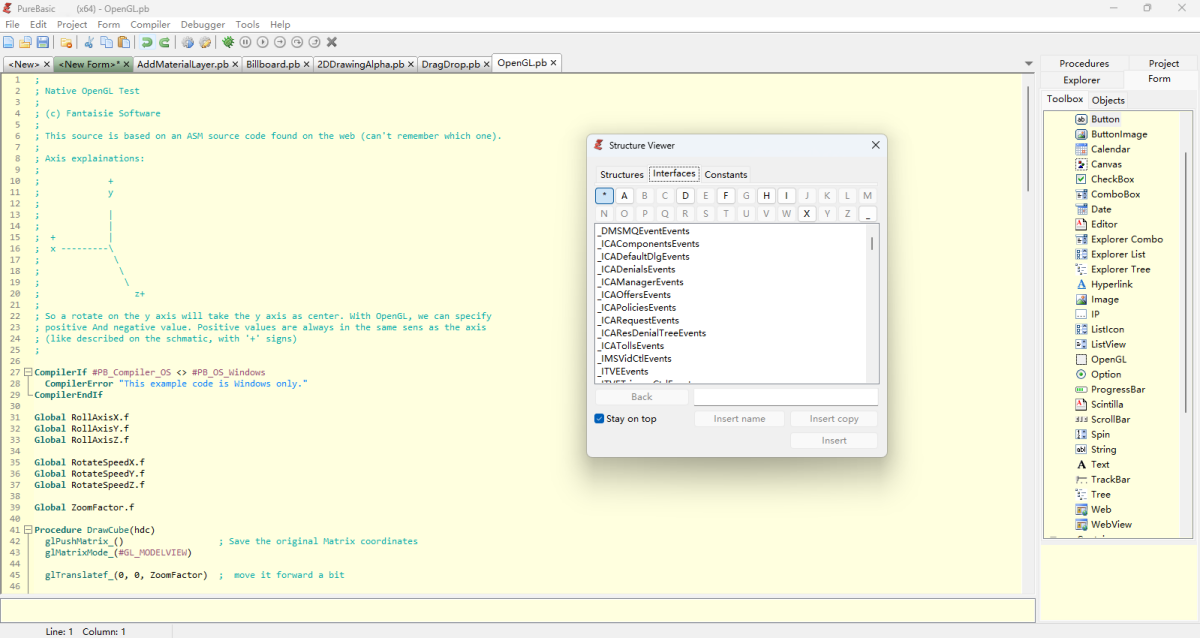Start the debugger (green bug icon)
The width and height of the screenshot is (1200, 638).
(x=229, y=42)
